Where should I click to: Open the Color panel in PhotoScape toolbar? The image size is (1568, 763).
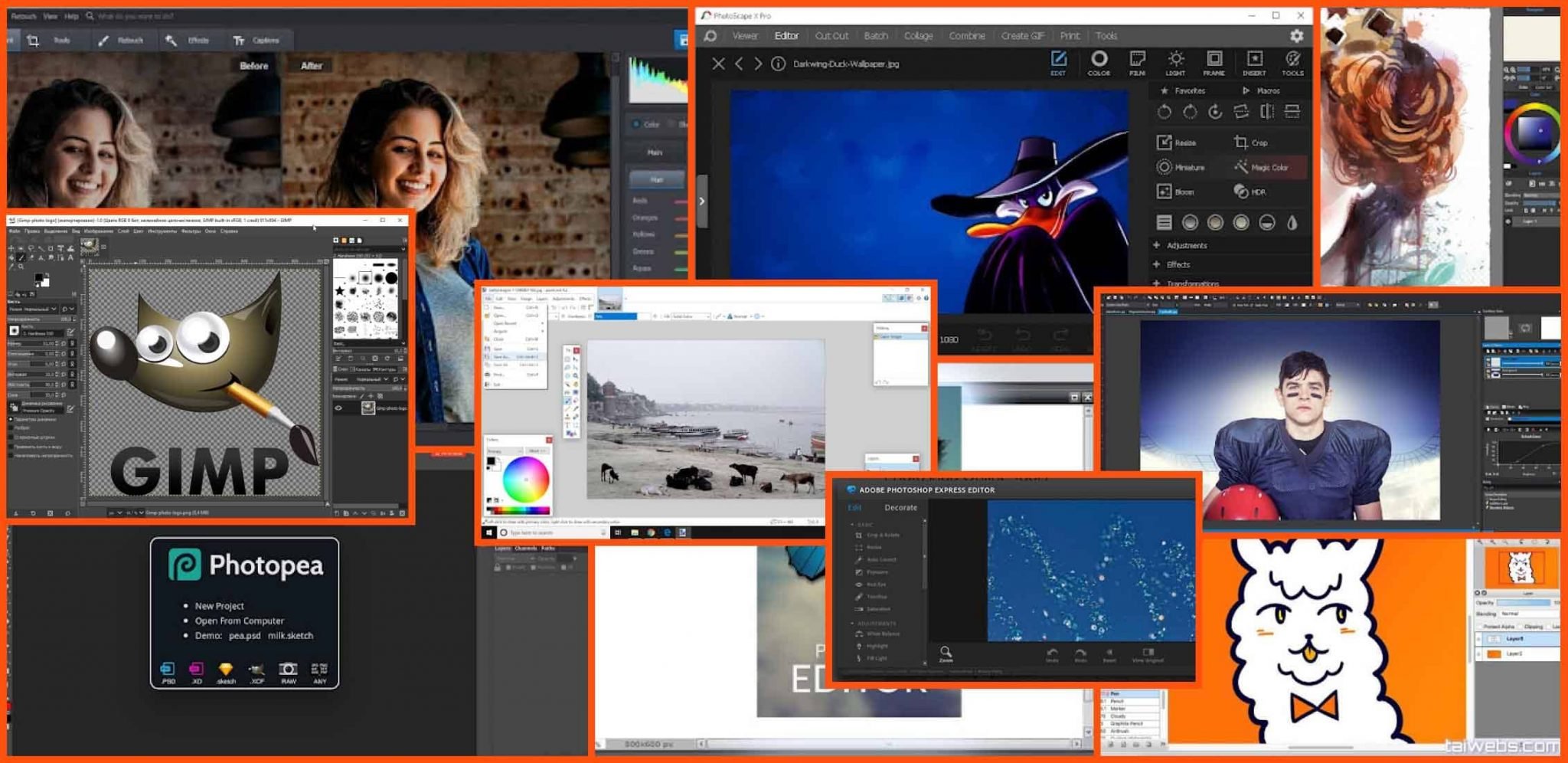[x=1099, y=61]
